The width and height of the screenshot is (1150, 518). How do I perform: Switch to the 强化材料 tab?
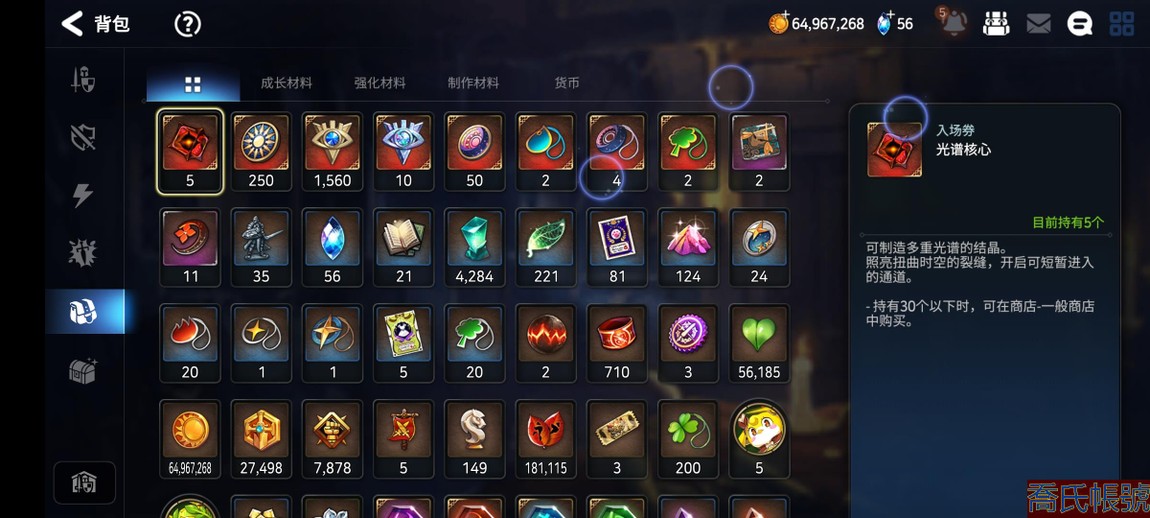380,83
